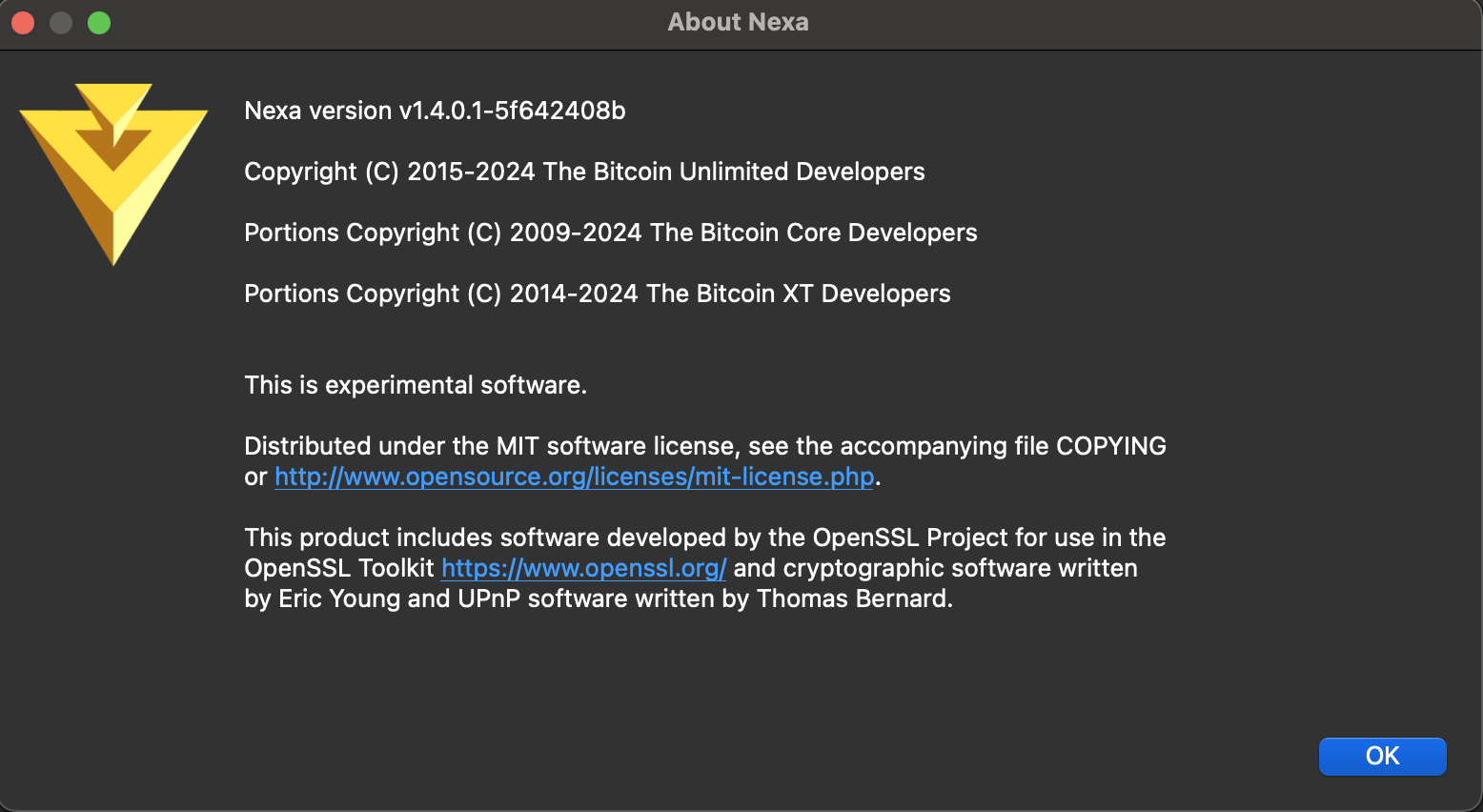
Task: Click the Bitcoin XT Developers copyright line
Action: [x=598, y=294]
